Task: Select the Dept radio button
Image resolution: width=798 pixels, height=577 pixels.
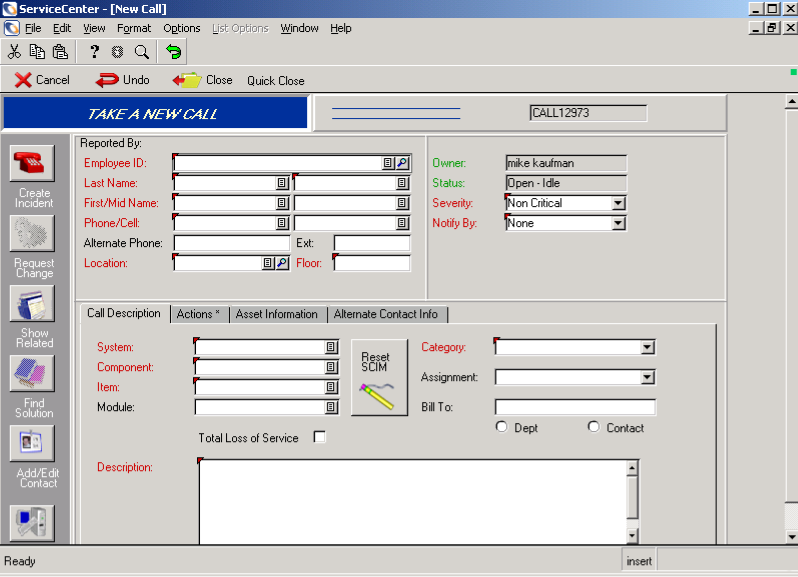Action: pos(502,427)
